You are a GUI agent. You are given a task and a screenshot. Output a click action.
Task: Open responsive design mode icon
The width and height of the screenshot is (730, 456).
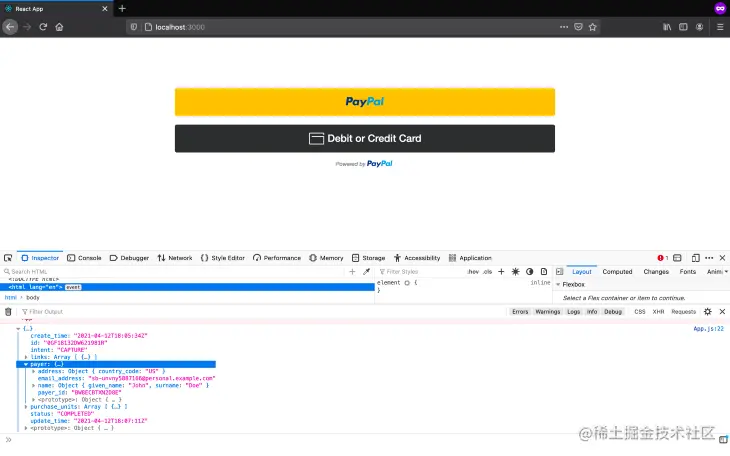click(696, 258)
